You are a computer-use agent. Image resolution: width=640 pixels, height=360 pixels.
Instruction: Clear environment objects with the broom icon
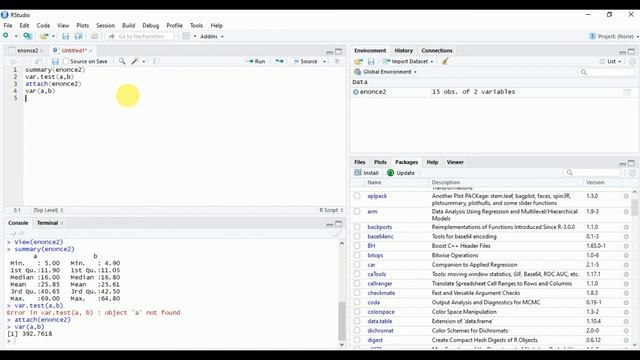(445, 61)
